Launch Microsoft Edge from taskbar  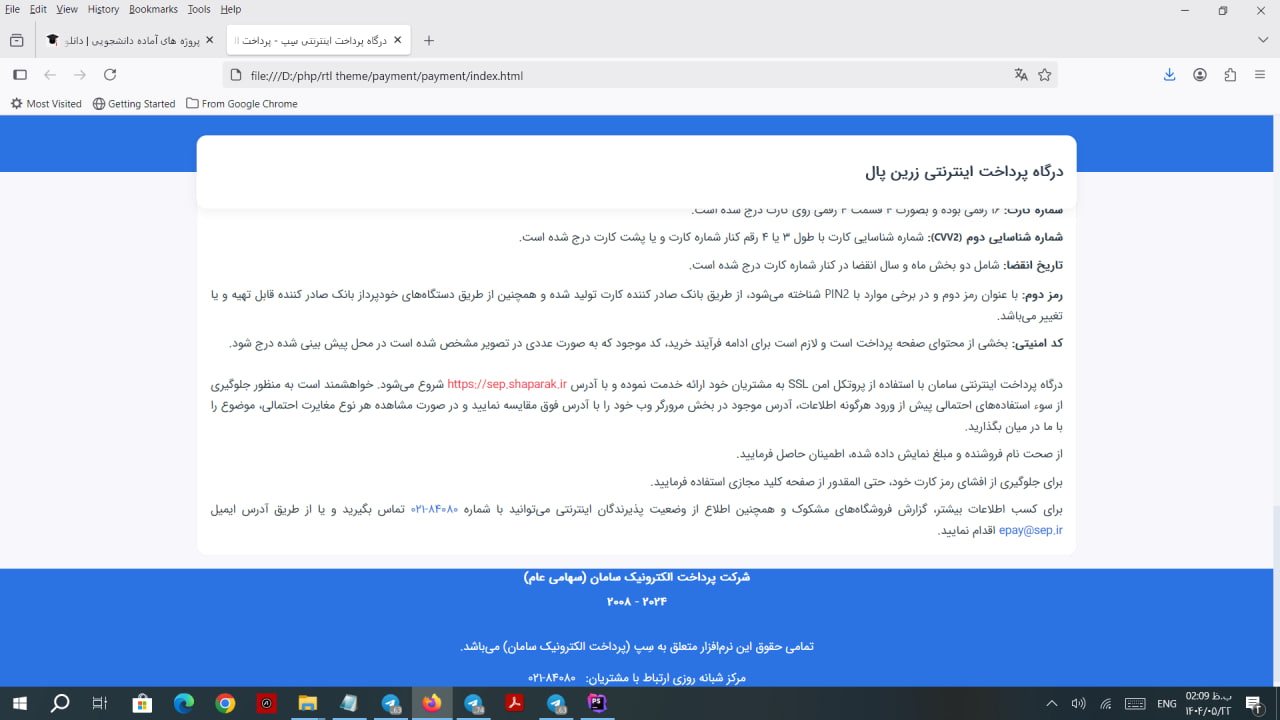(184, 703)
